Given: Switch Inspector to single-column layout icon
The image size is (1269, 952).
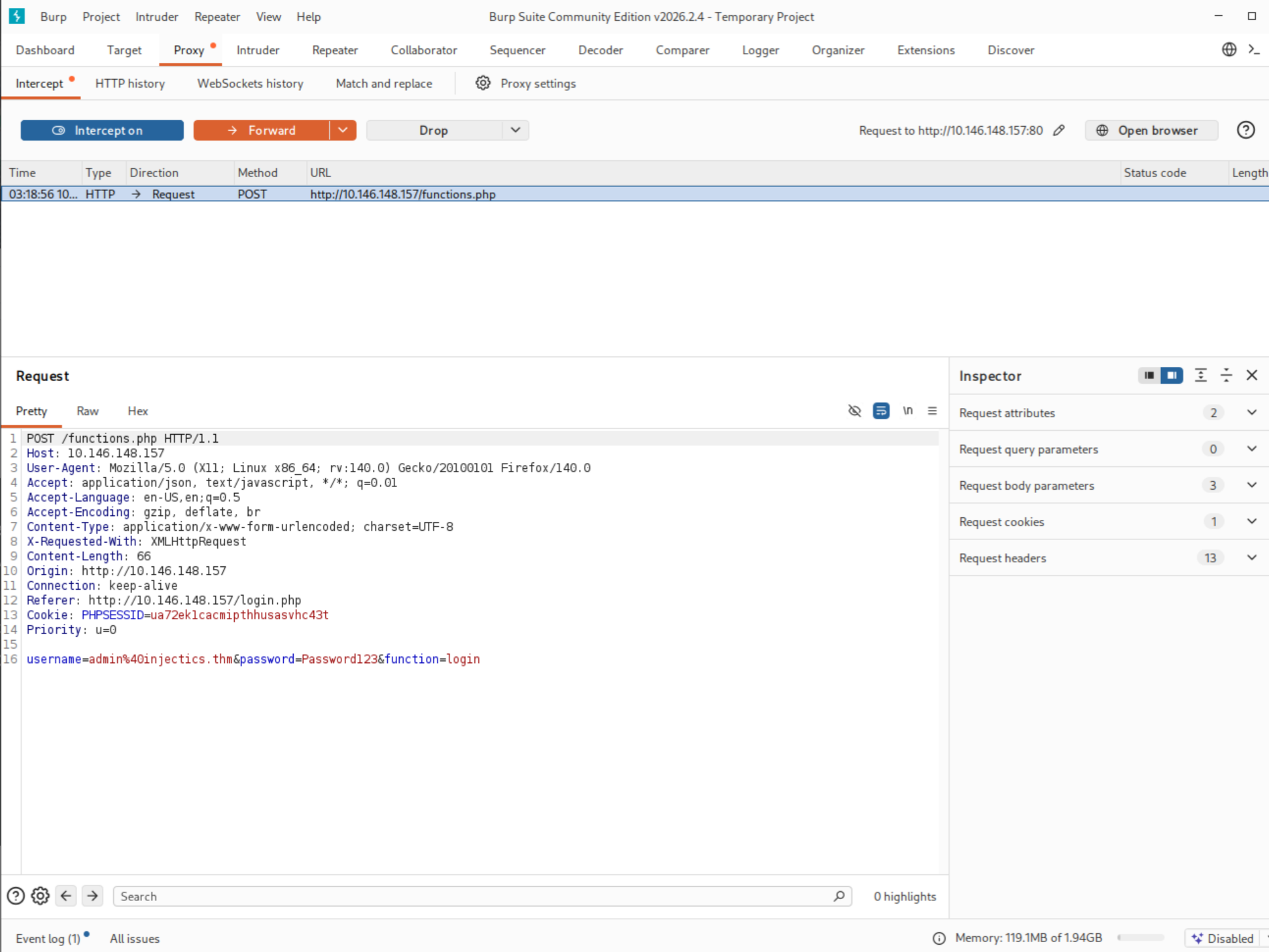Looking at the screenshot, I should point(1149,375).
